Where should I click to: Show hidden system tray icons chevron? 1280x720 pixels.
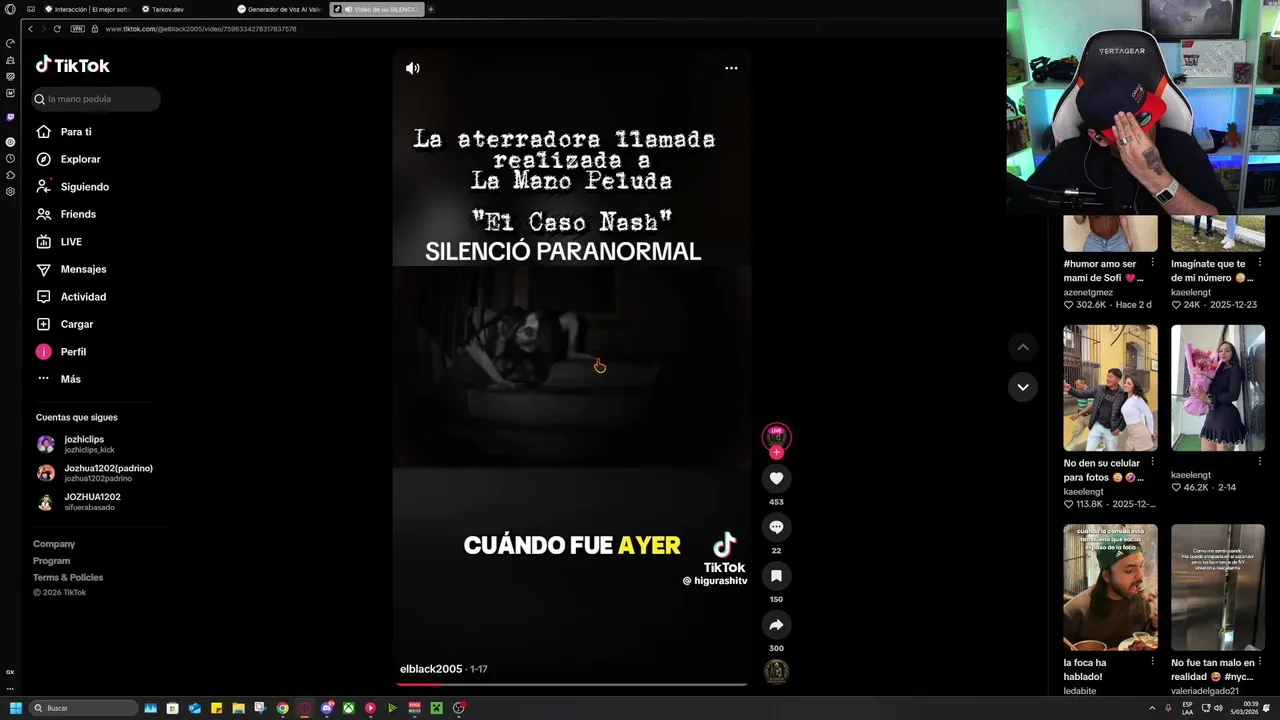pyautogui.click(x=1152, y=708)
